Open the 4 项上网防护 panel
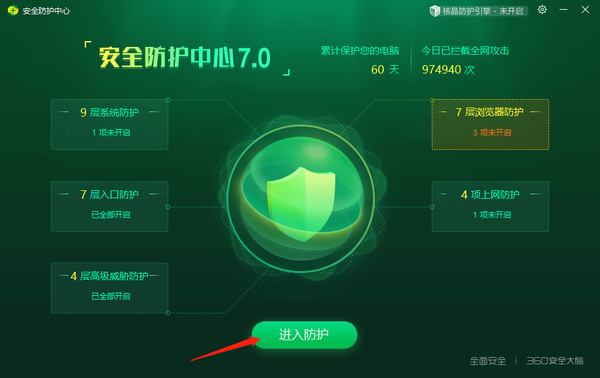600x378 pixels. [x=490, y=207]
